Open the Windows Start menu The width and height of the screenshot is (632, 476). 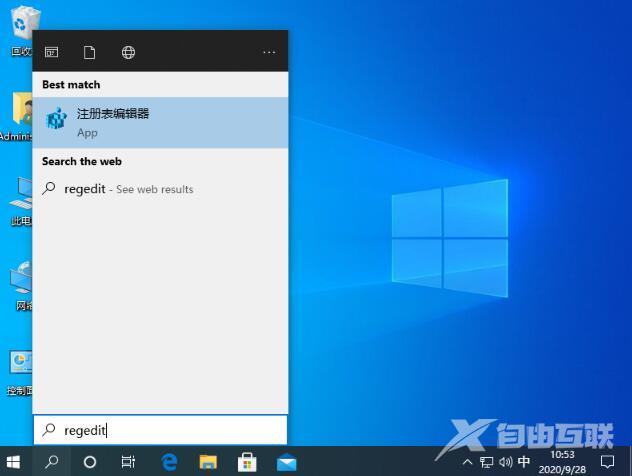click(x=15, y=462)
